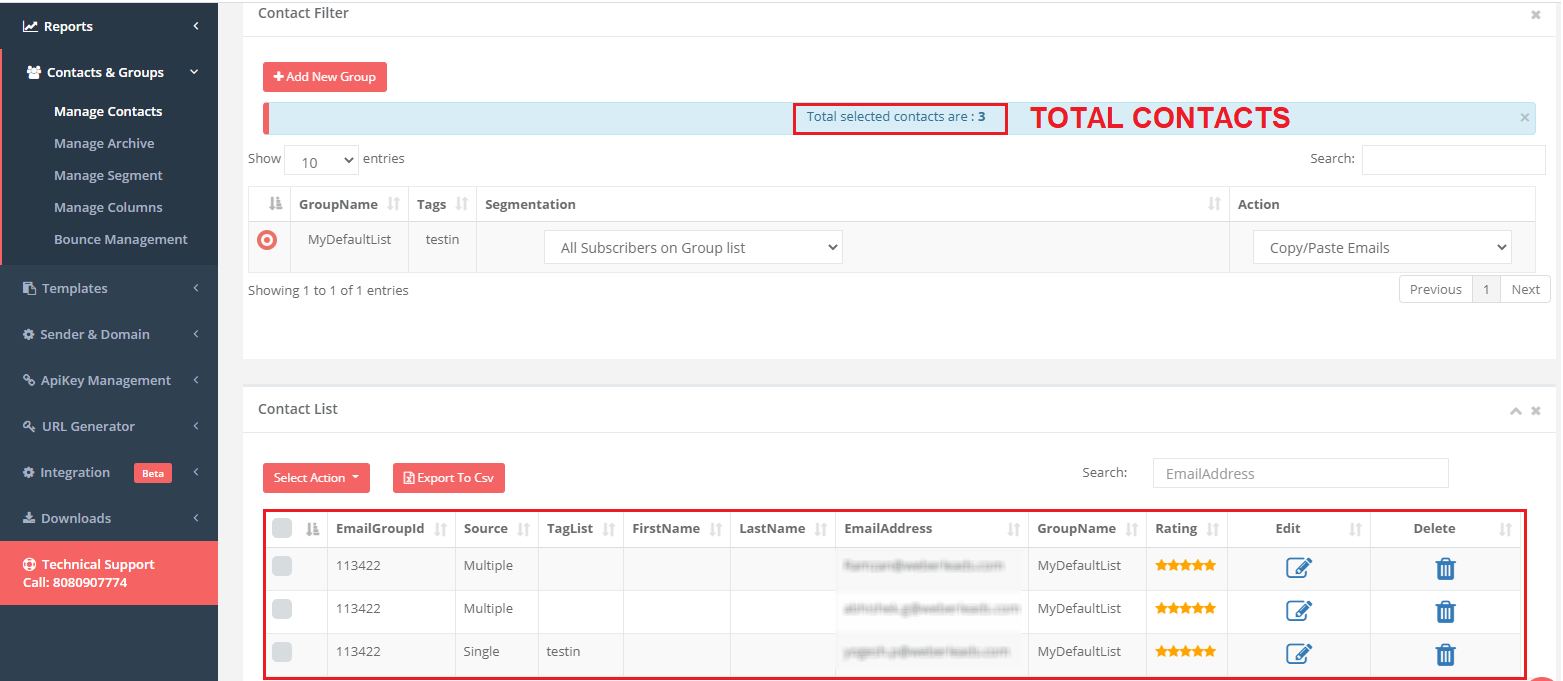Open the Show entries count dropdown

(321, 161)
